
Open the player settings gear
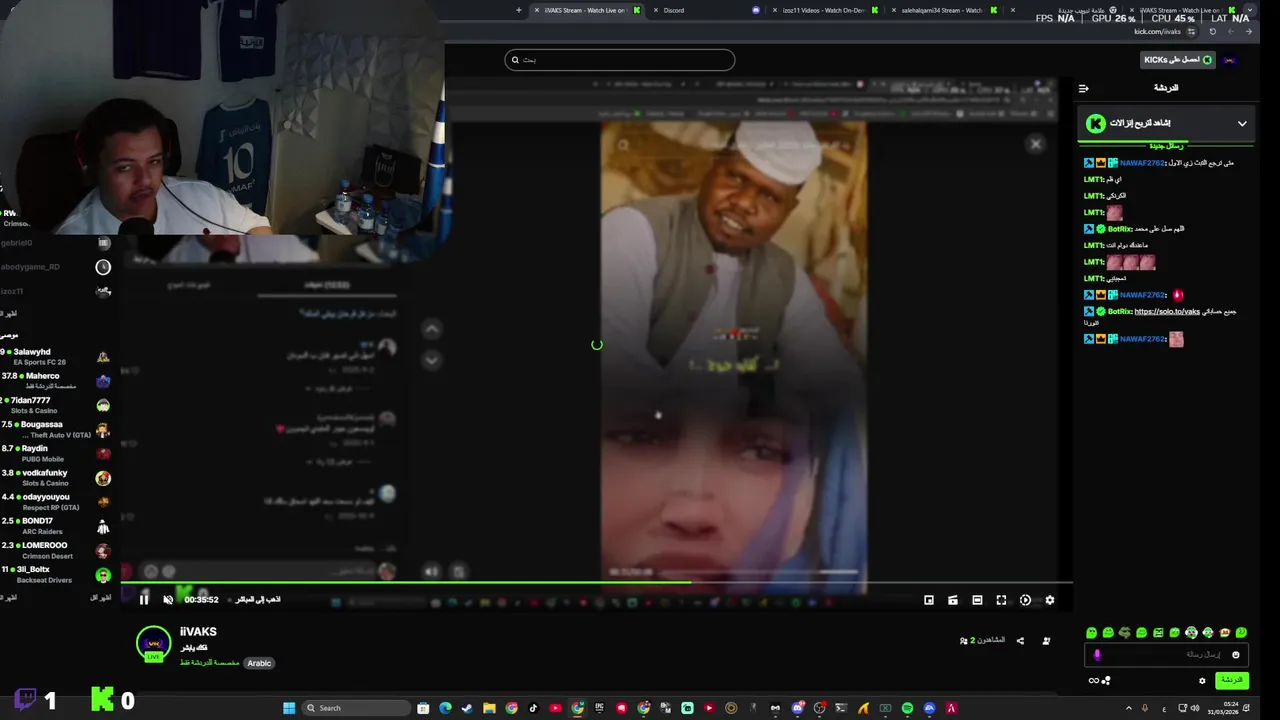pyautogui.click(x=1049, y=600)
